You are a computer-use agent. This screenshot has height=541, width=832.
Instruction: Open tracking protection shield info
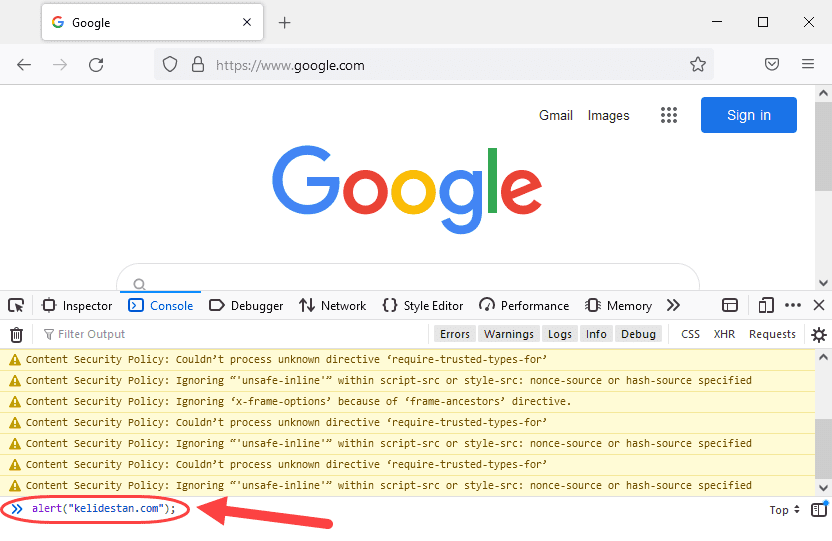[x=170, y=64]
